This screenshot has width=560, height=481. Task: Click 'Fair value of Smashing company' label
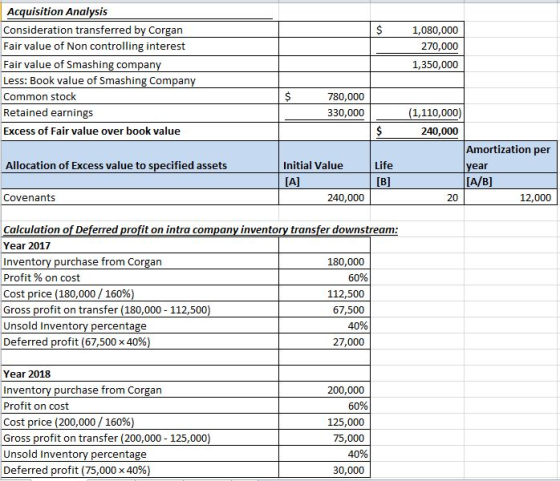pyautogui.click(x=82, y=65)
